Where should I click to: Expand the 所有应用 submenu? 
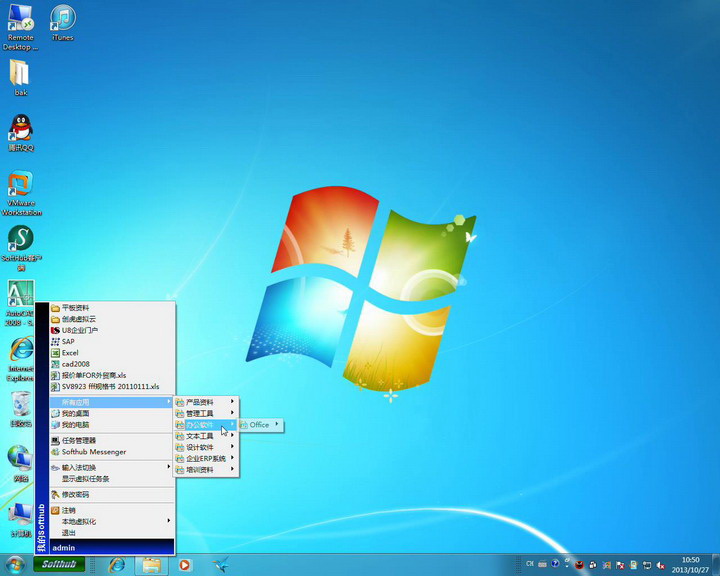(x=110, y=402)
